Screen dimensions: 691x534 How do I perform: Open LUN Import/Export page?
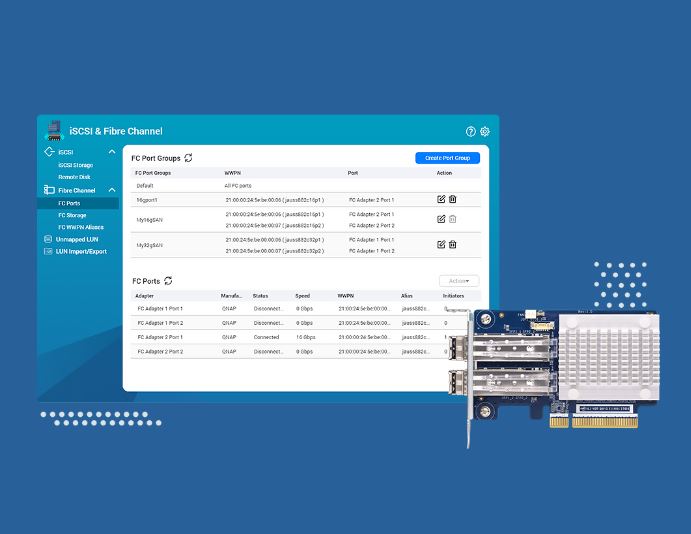[x=81, y=252]
